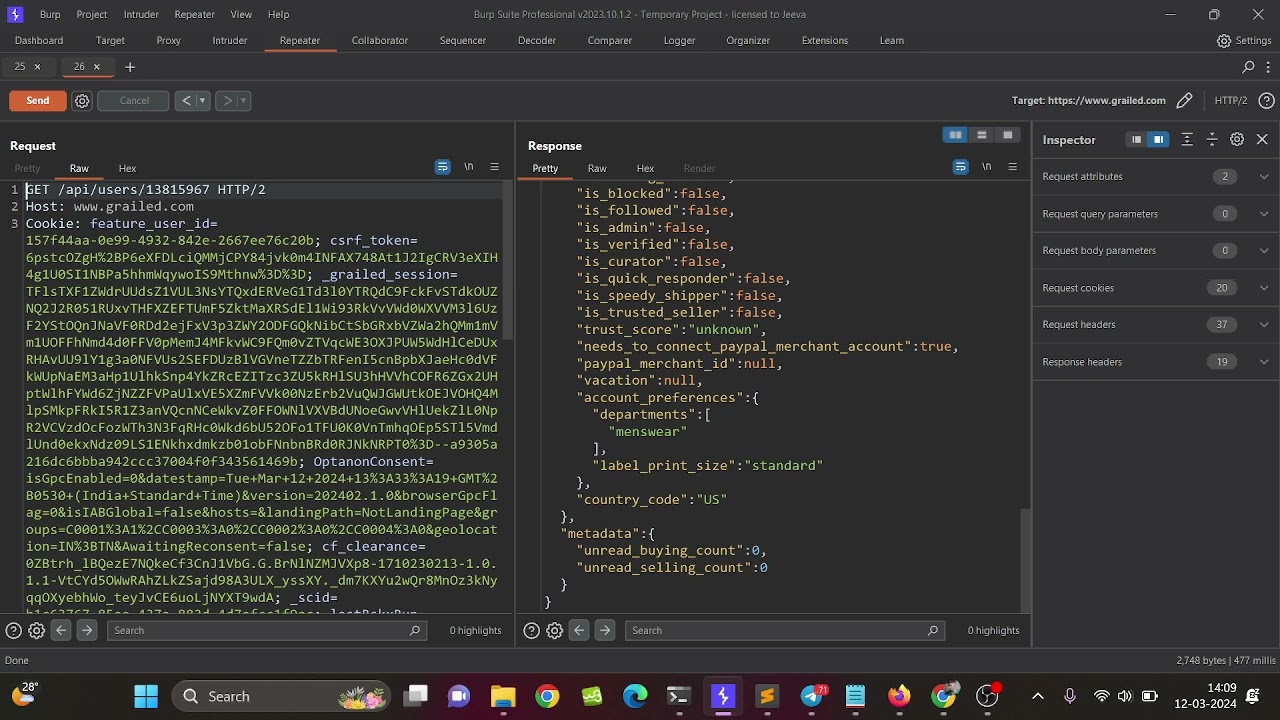Image resolution: width=1280 pixels, height=720 pixels.
Task: Toggle \n non-printable characters in Request
Action: [x=468, y=167]
